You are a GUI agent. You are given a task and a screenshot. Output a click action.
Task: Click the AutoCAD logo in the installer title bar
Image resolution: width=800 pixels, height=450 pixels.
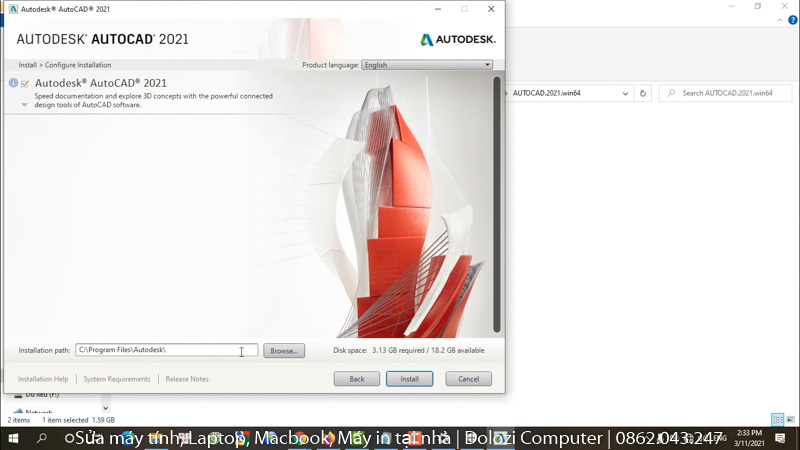[13, 9]
